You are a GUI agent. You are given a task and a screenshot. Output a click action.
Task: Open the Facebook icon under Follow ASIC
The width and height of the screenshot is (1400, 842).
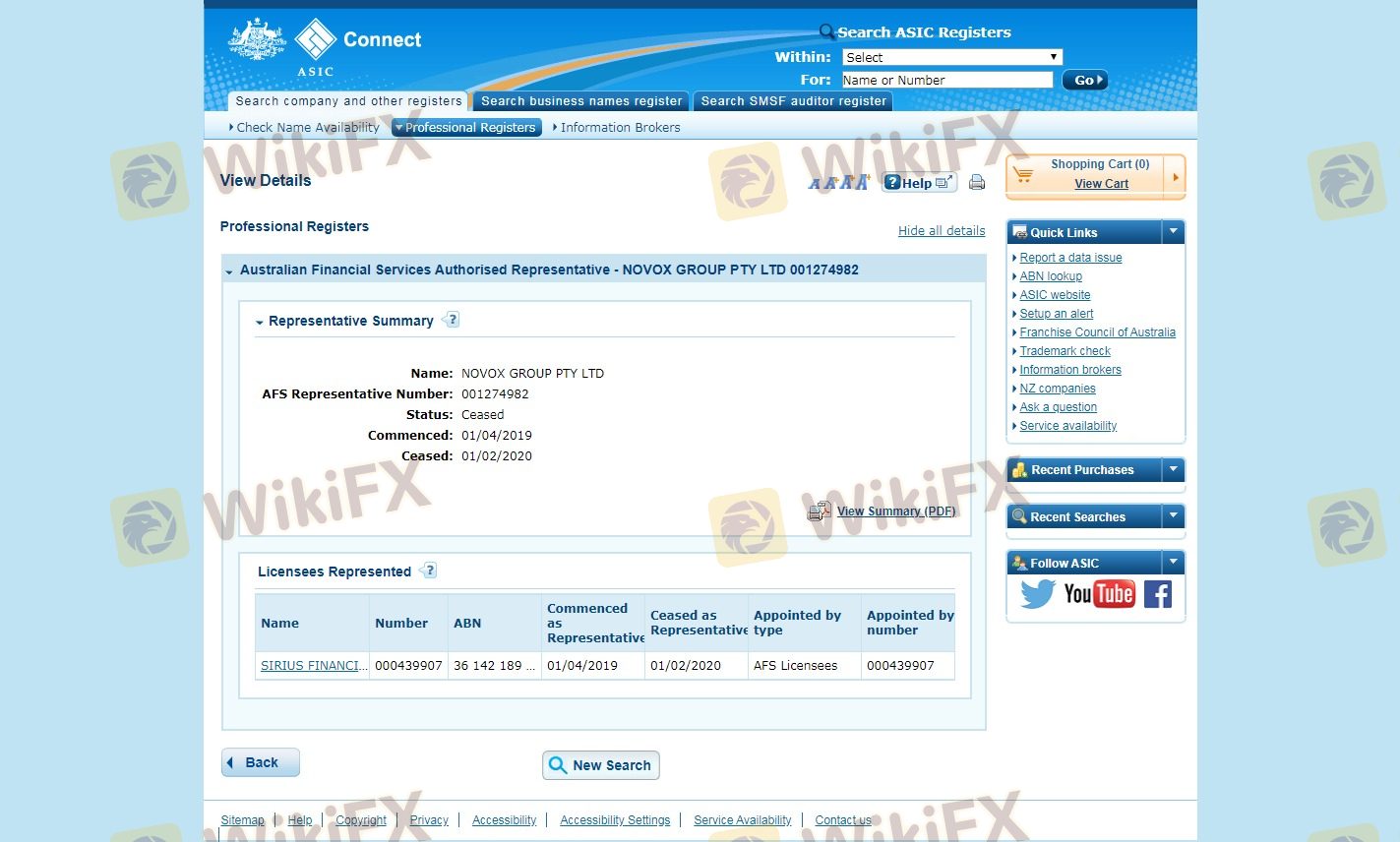click(x=1157, y=594)
